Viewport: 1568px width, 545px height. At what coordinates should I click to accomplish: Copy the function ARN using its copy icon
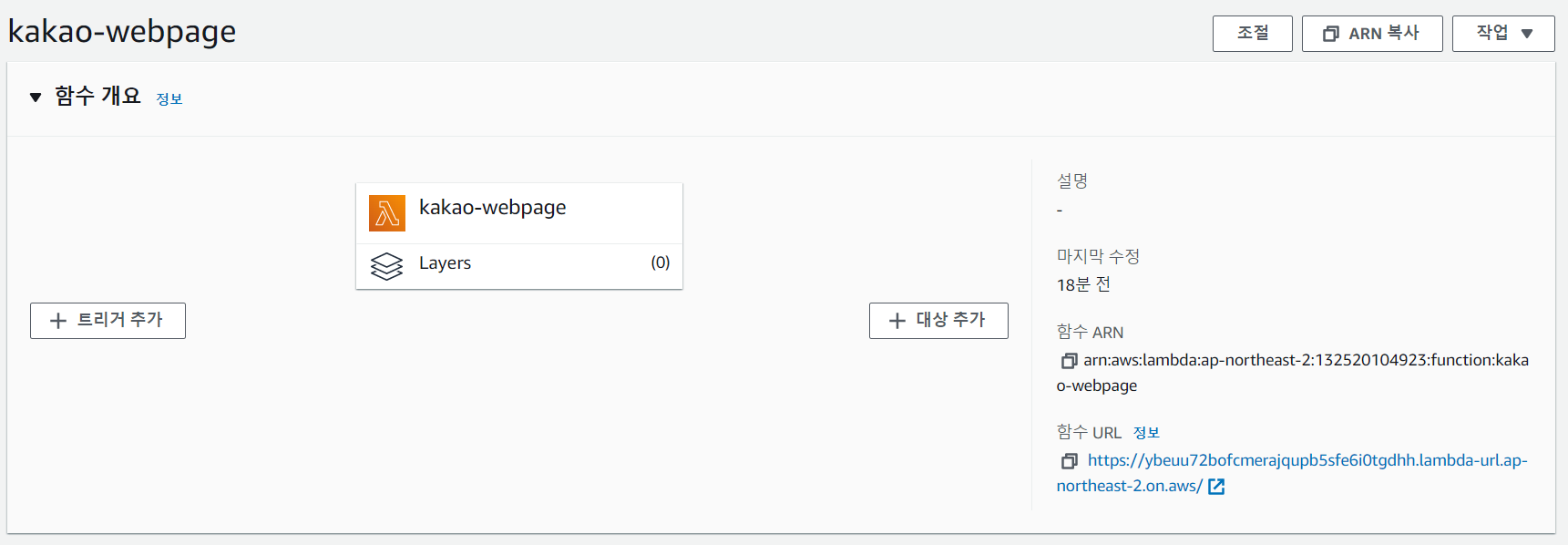pyautogui.click(x=1069, y=361)
